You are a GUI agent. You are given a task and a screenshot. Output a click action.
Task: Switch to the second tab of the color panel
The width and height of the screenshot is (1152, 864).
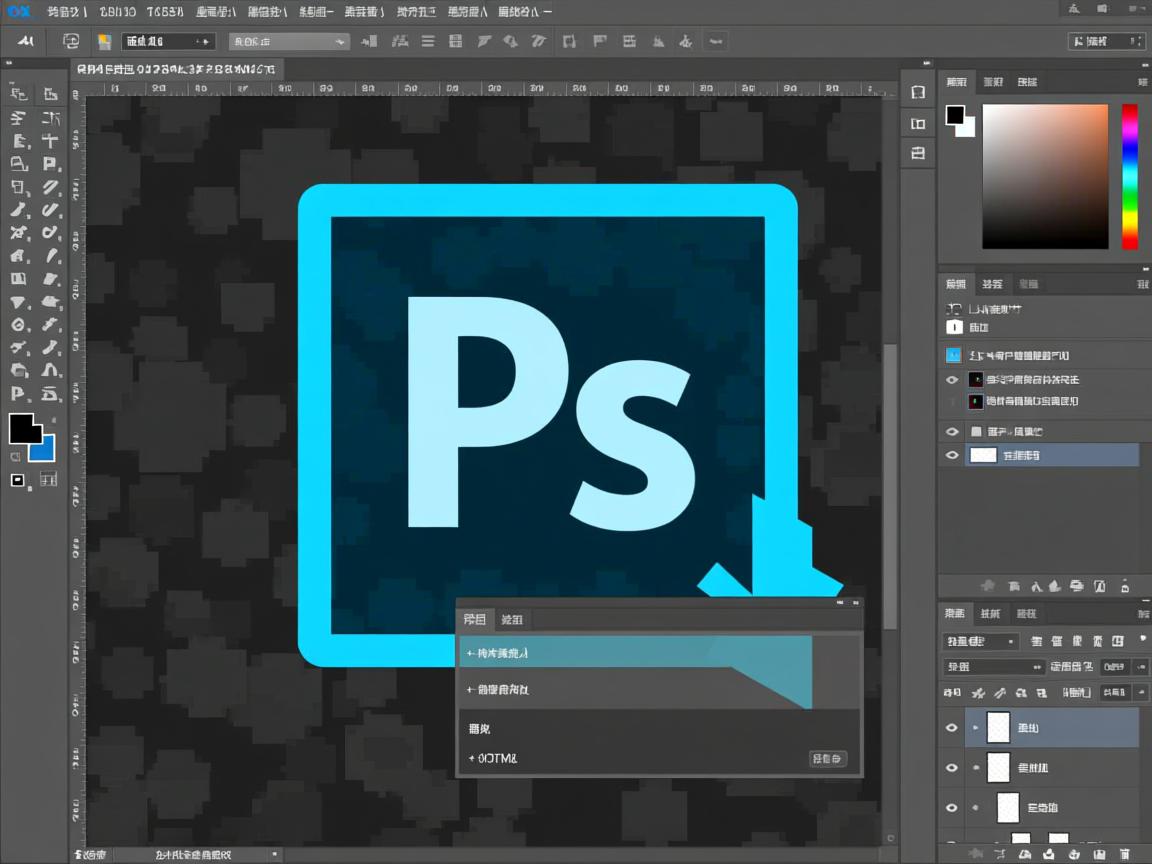pyautogui.click(x=992, y=82)
